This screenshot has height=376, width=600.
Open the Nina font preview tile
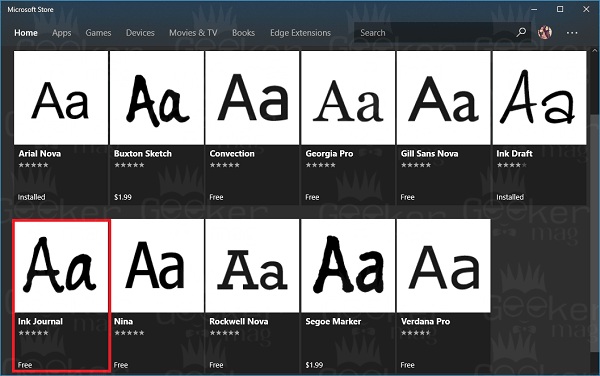(157, 266)
